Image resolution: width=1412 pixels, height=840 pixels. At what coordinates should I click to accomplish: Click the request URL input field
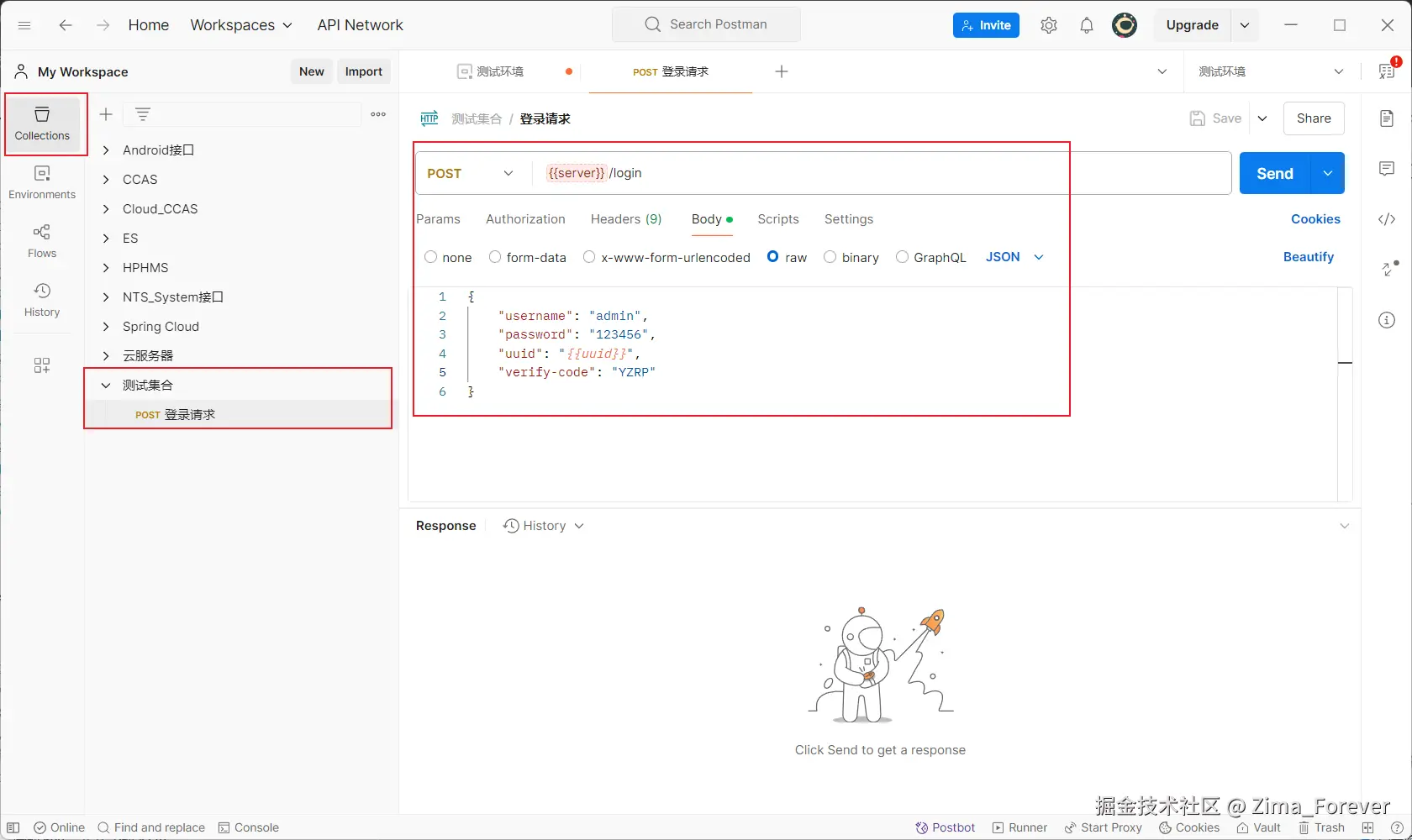click(882, 173)
